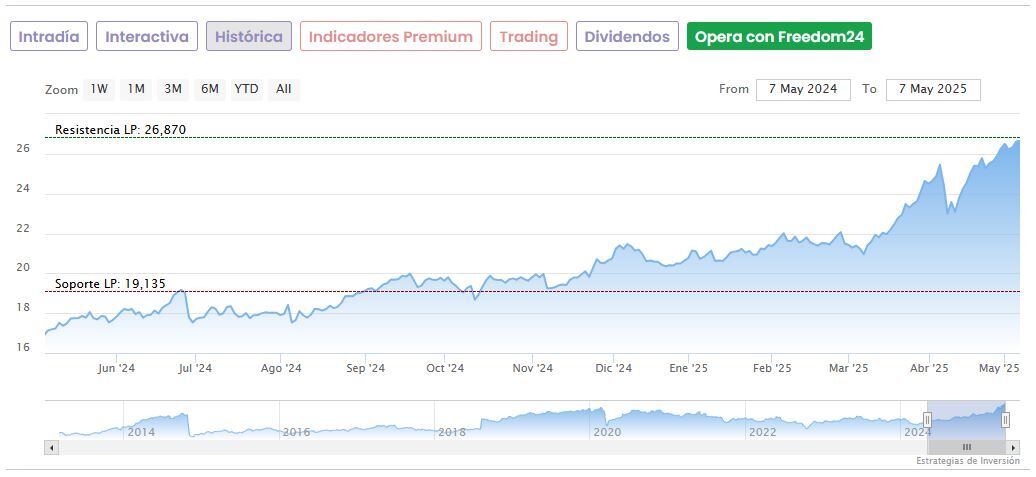Set zoom range to 1M
Image resolution: width=1036 pixels, height=477 pixels.
(136, 89)
